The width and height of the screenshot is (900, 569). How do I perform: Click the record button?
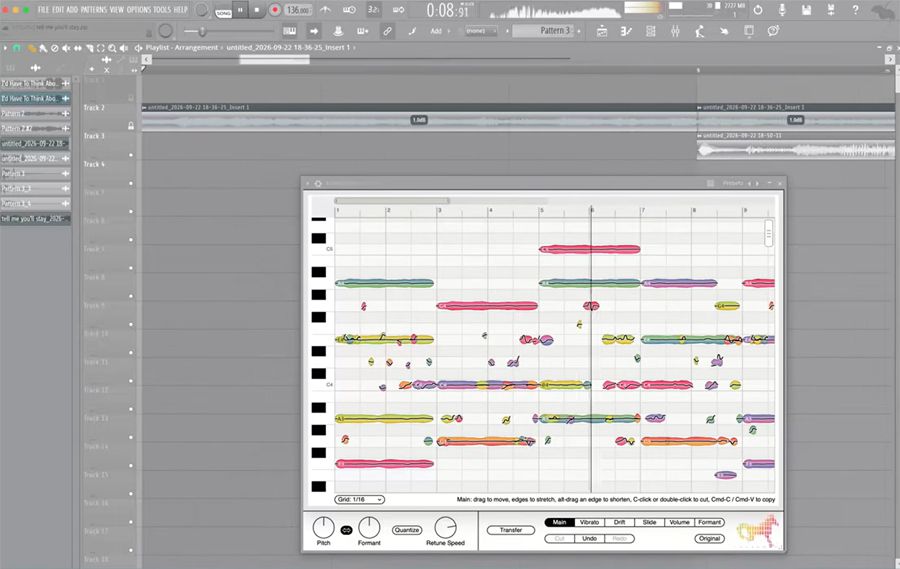(x=275, y=10)
